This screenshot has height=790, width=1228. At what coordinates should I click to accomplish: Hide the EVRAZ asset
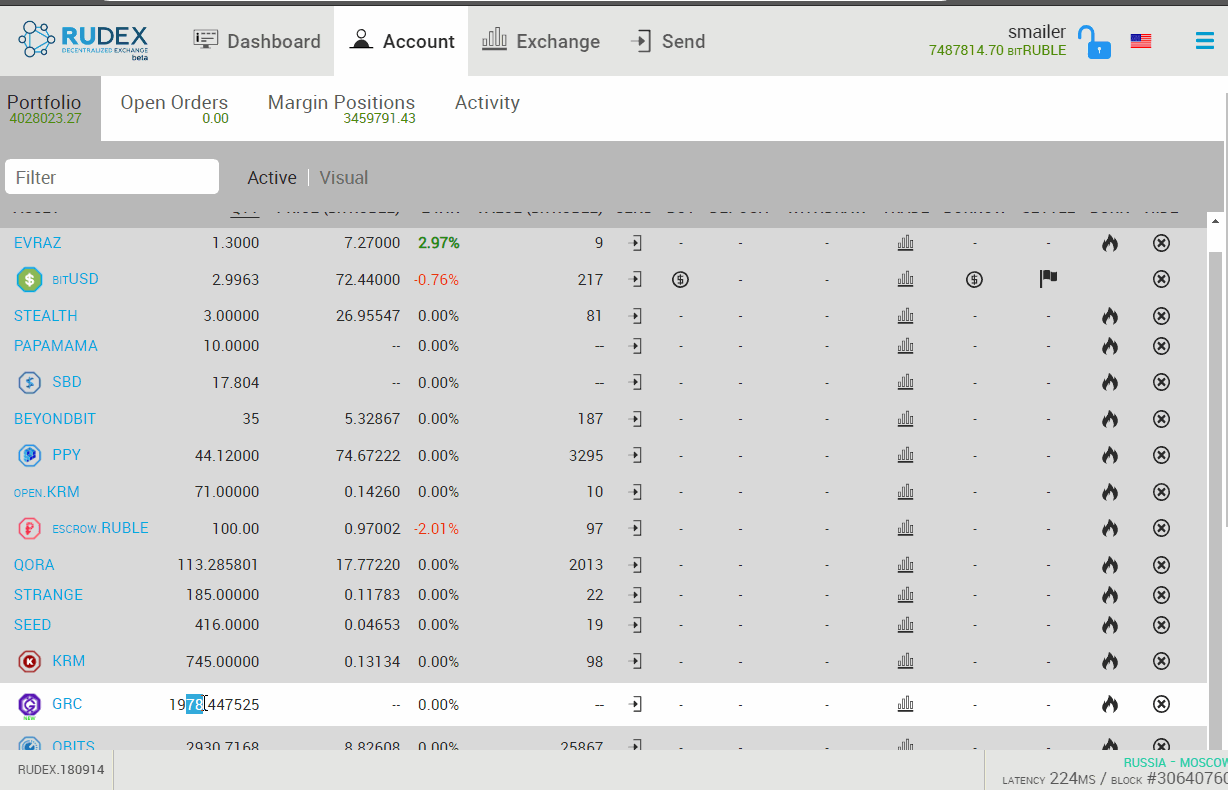pos(1161,243)
